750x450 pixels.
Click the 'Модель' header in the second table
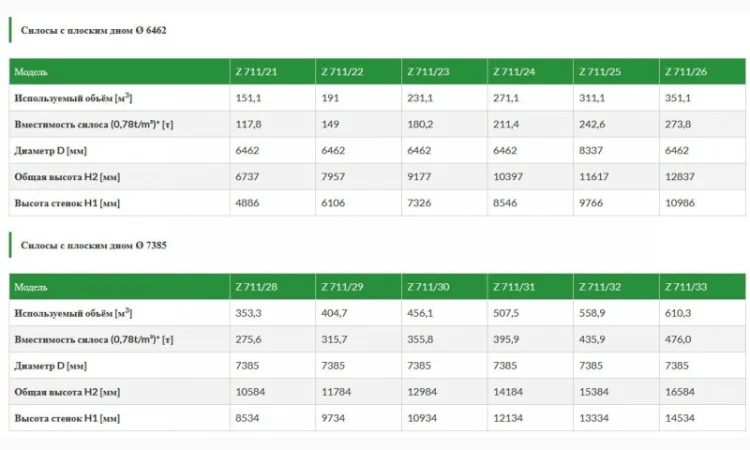(31, 287)
